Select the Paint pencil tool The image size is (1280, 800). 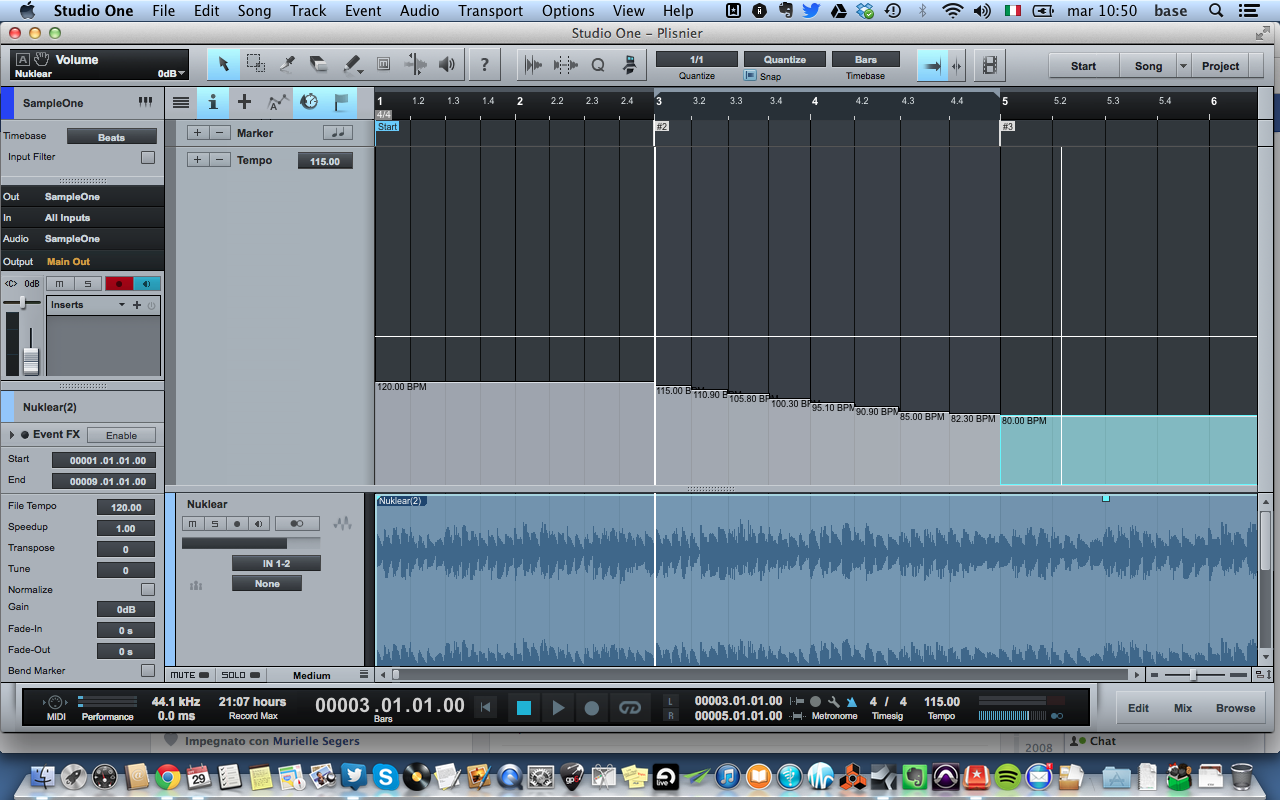[x=351, y=65]
